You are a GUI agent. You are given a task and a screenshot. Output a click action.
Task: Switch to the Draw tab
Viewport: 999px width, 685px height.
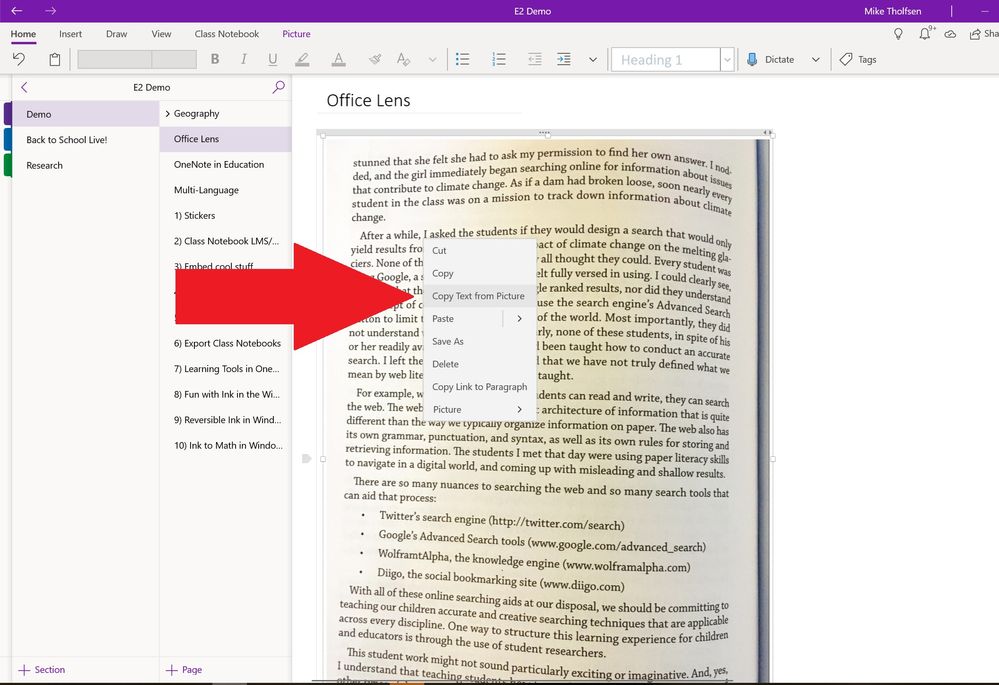117,34
